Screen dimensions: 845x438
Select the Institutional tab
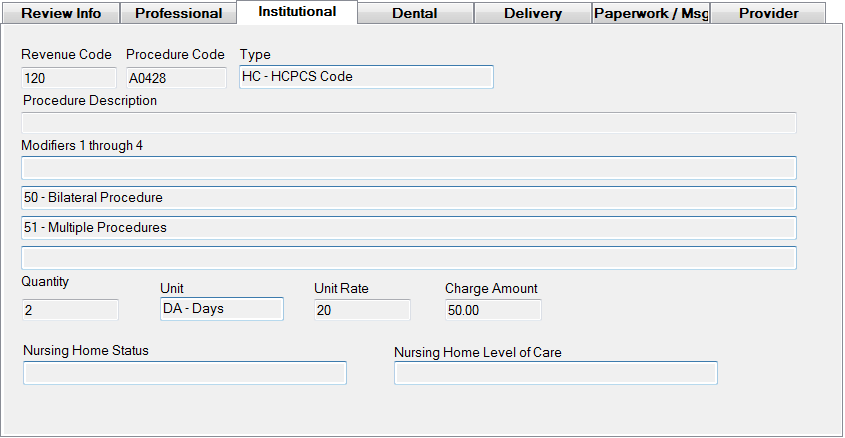(296, 12)
